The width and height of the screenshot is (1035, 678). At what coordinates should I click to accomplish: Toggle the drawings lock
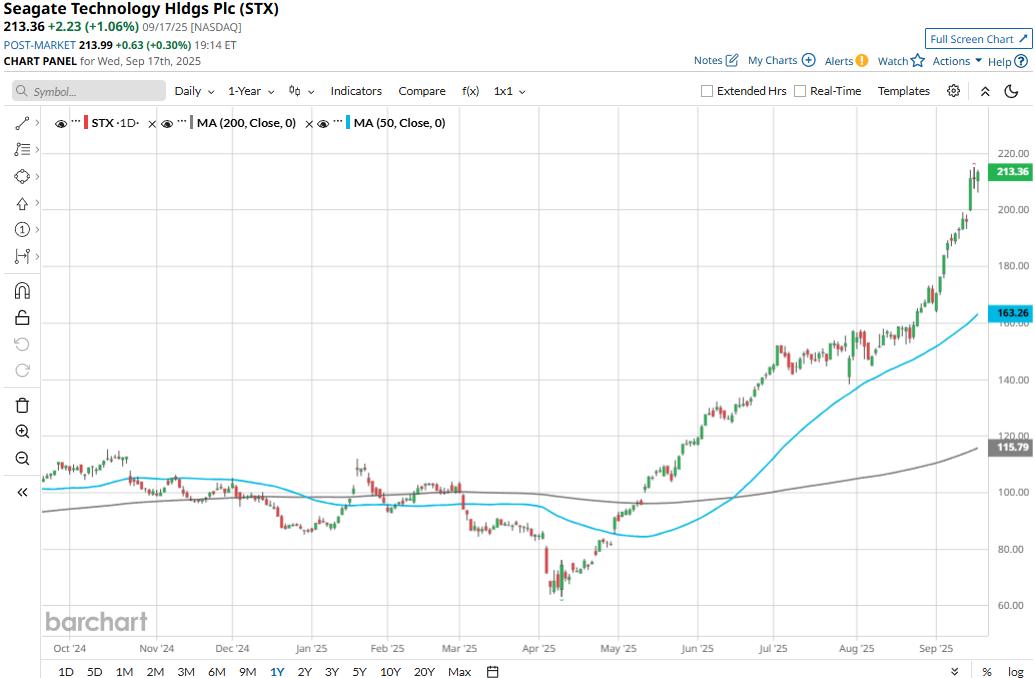pyautogui.click(x=22, y=318)
